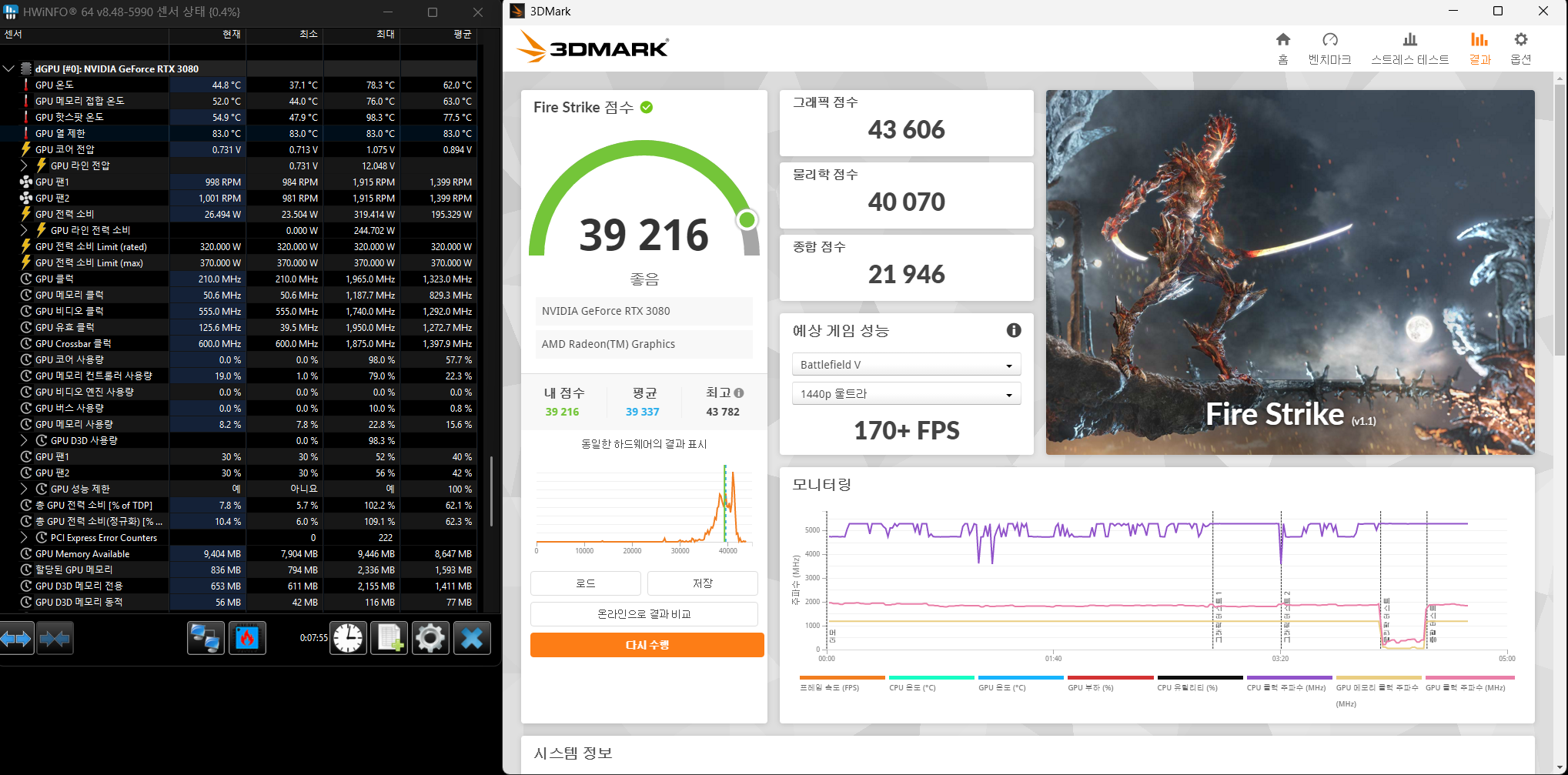Image resolution: width=1568 pixels, height=775 pixels.
Task: Open HWiNFO sensor settings gear
Action: 430,638
